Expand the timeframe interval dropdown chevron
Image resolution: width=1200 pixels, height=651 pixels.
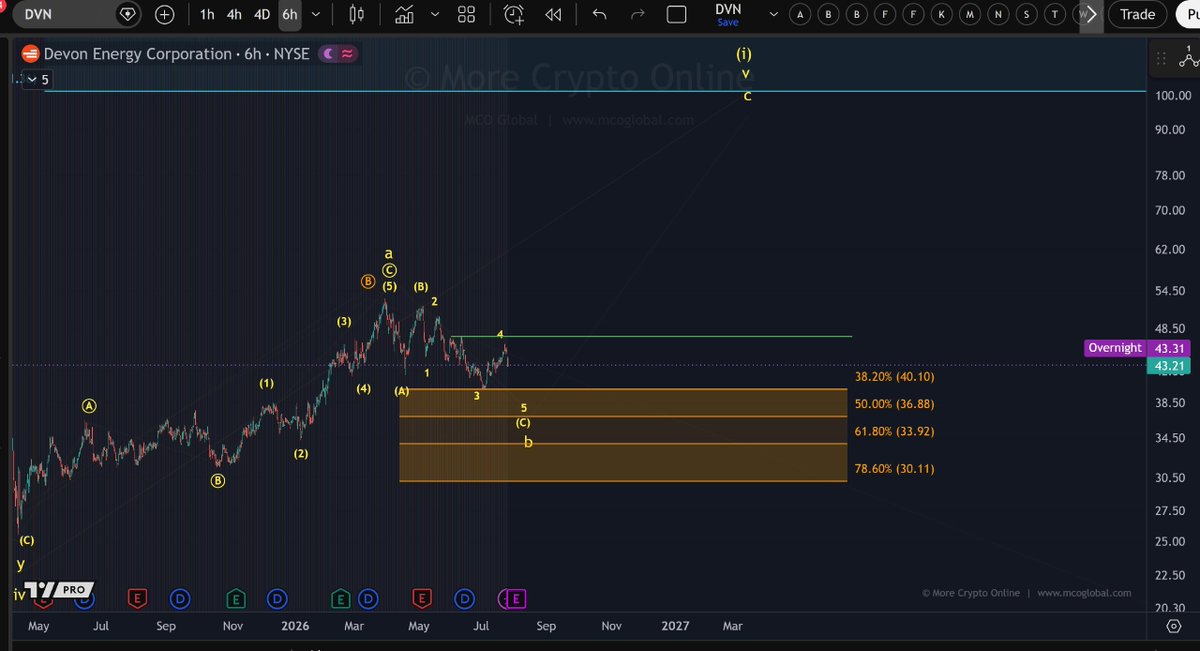click(x=316, y=14)
